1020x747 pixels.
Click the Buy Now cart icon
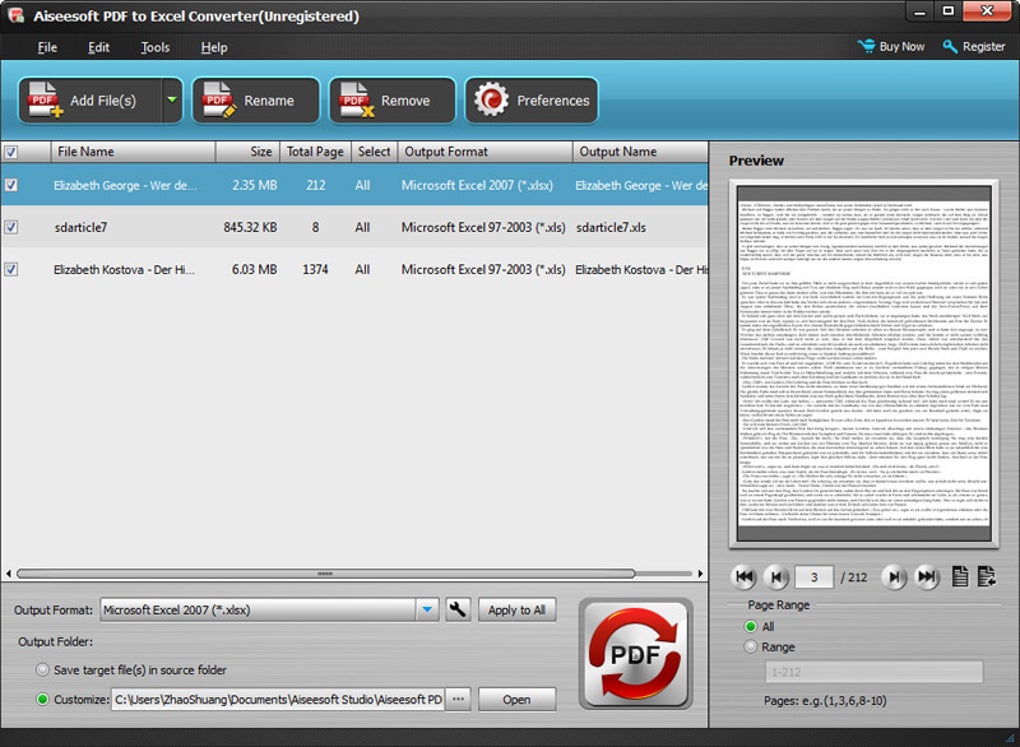pyautogui.click(x=866, y=46)
